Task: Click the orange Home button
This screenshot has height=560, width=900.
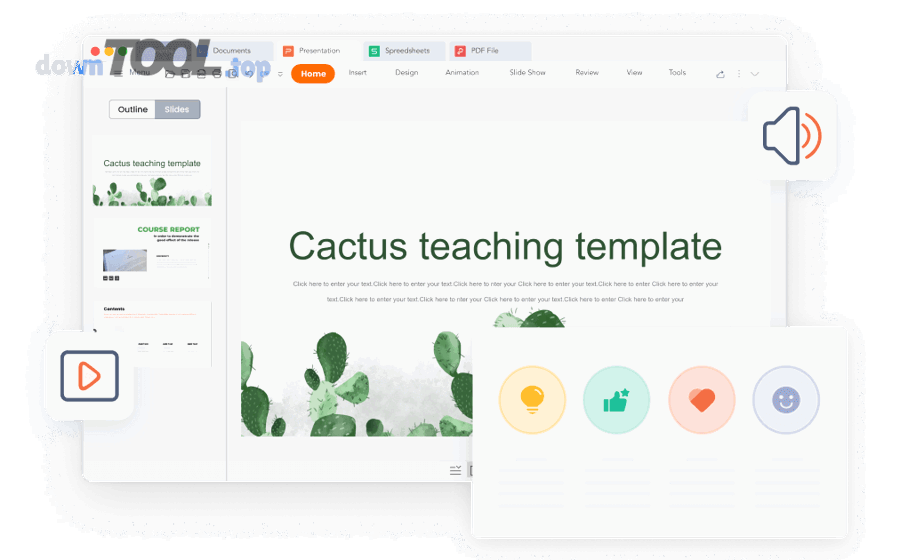Action: tap(313, 74)
